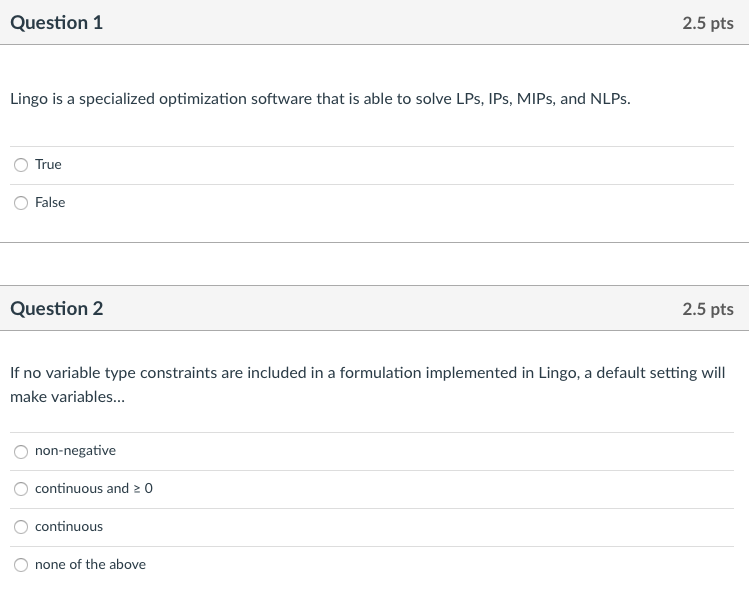Select the True radio button
The width and height of the screenshot is (749, 600).
(x=21, y=165)
